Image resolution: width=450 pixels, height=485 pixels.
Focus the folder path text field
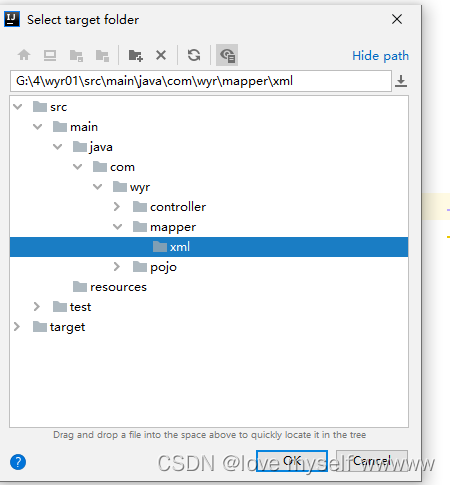[x=201, y=81]
